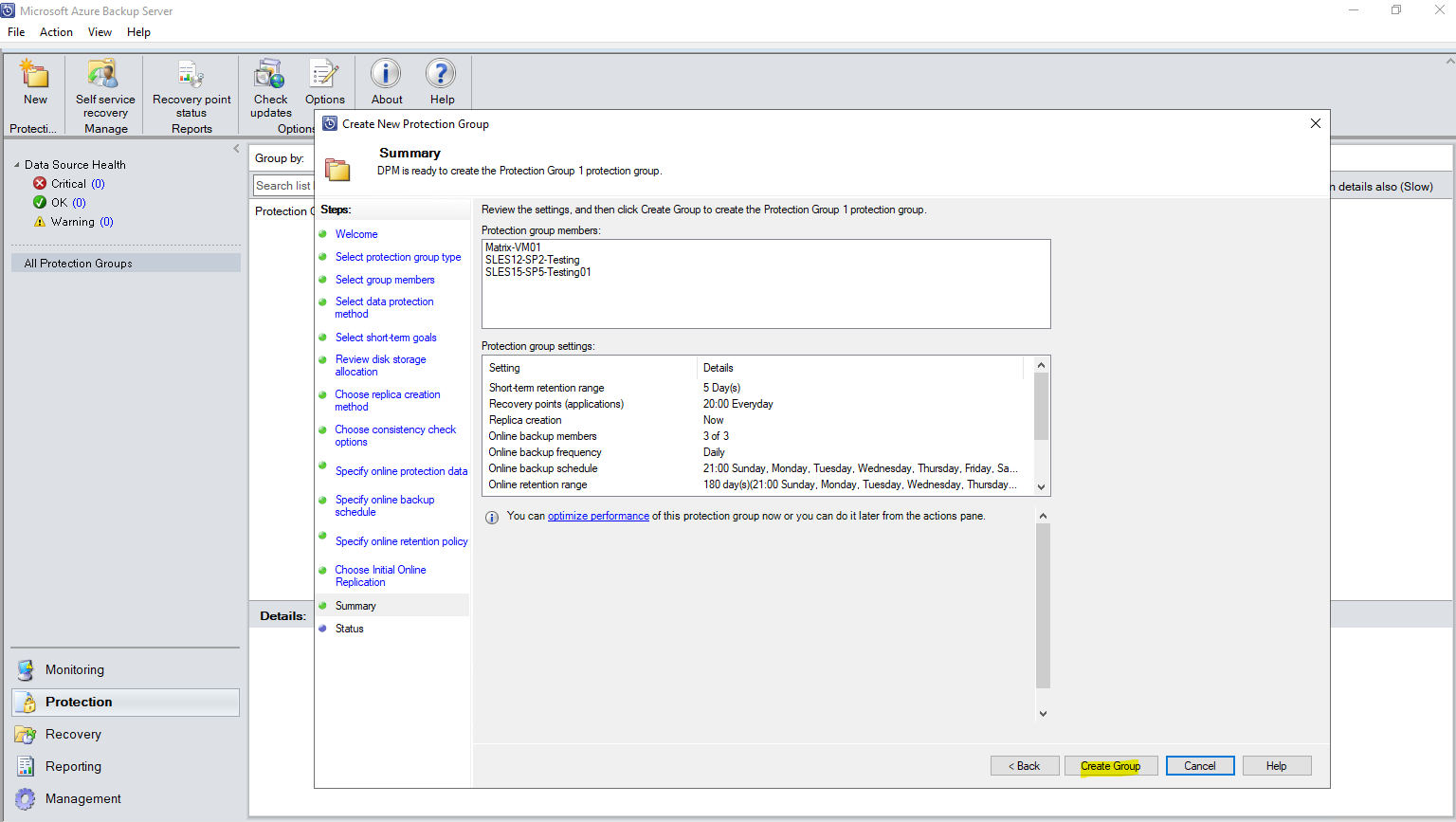
Task: Open the Reporting workspace
Action: click(x=125, y=766)
